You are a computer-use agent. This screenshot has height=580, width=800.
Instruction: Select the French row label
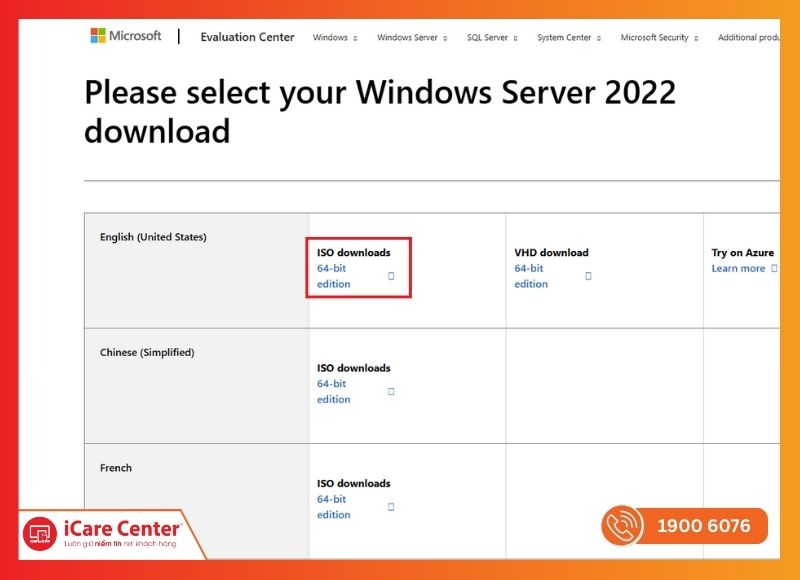point(116,468)
